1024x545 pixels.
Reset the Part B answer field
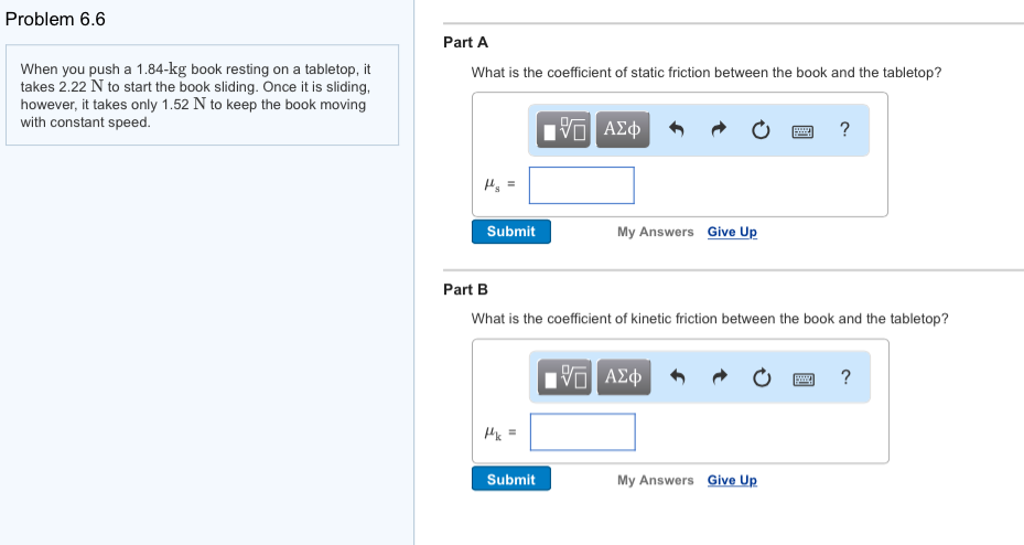pos(761,377)
